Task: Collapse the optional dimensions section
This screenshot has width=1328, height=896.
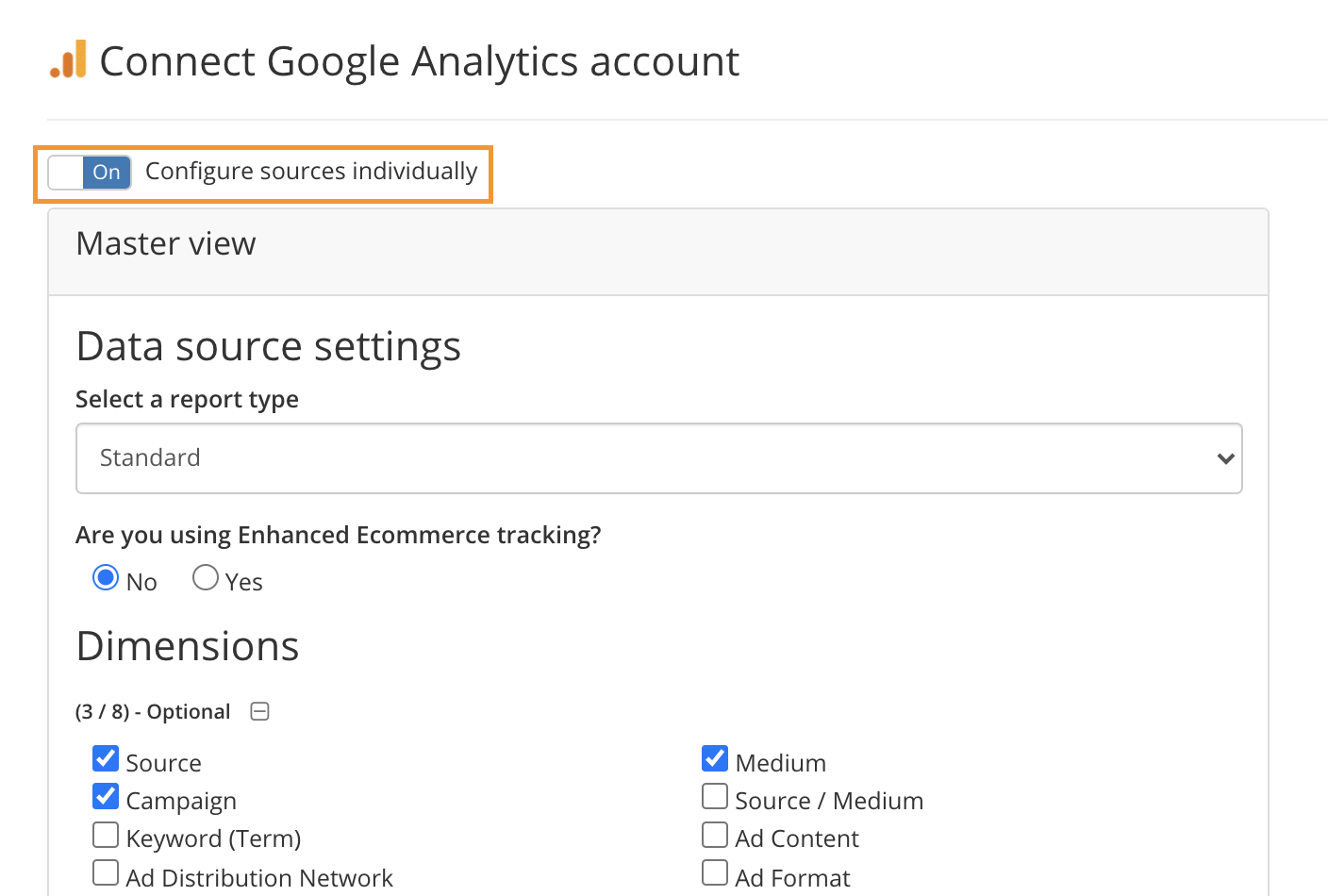Action: [260, 711]
